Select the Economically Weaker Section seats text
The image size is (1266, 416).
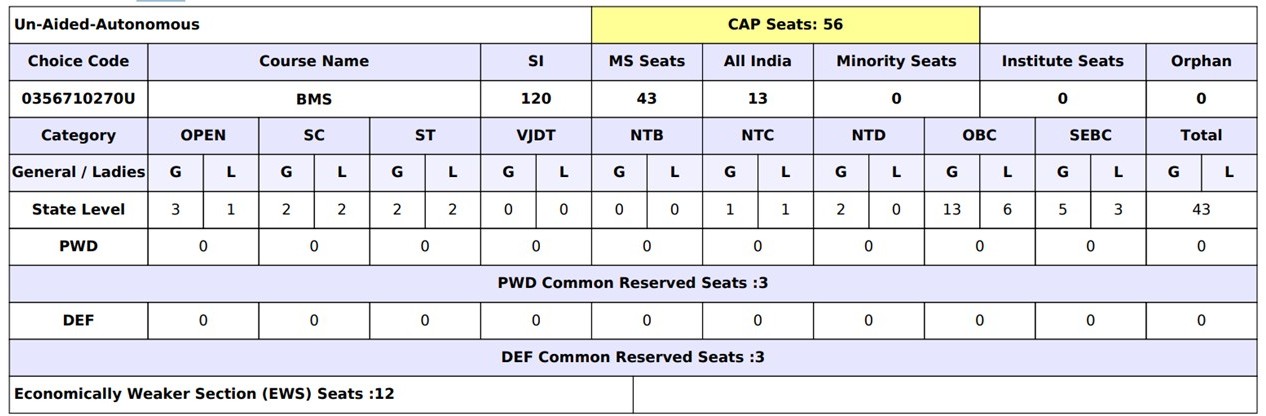pyautogui.click(x=204, y=394)
